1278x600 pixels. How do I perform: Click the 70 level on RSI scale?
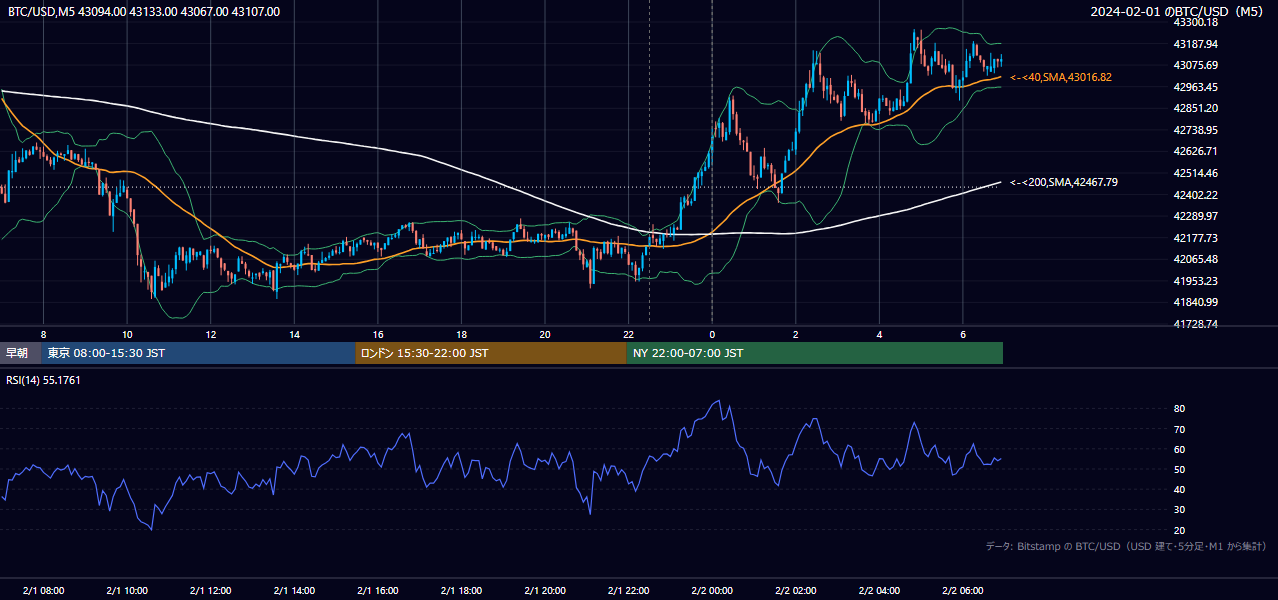[1179, 429]
